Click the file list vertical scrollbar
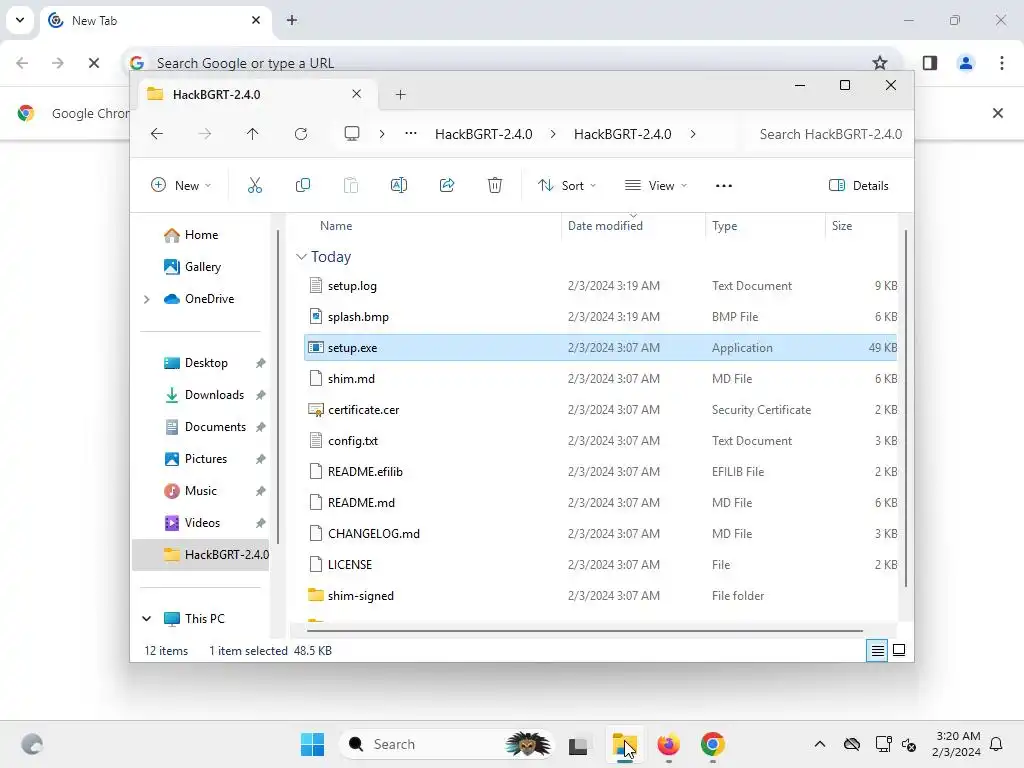 905,408
